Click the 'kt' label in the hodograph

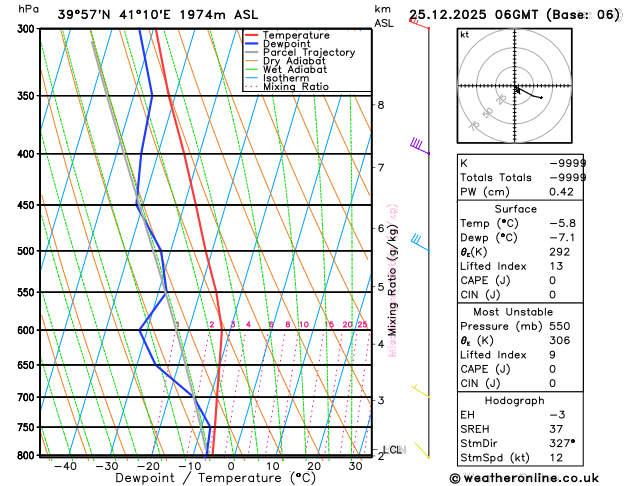tap(465, 35)
